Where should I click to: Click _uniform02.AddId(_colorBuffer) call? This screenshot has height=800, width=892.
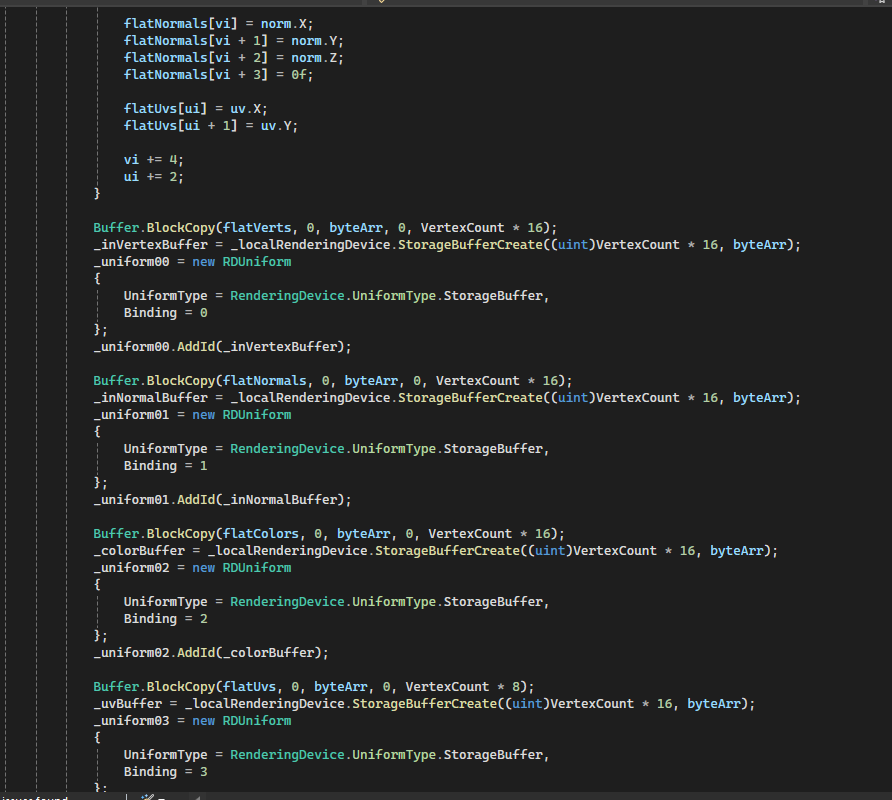point(211,653)
